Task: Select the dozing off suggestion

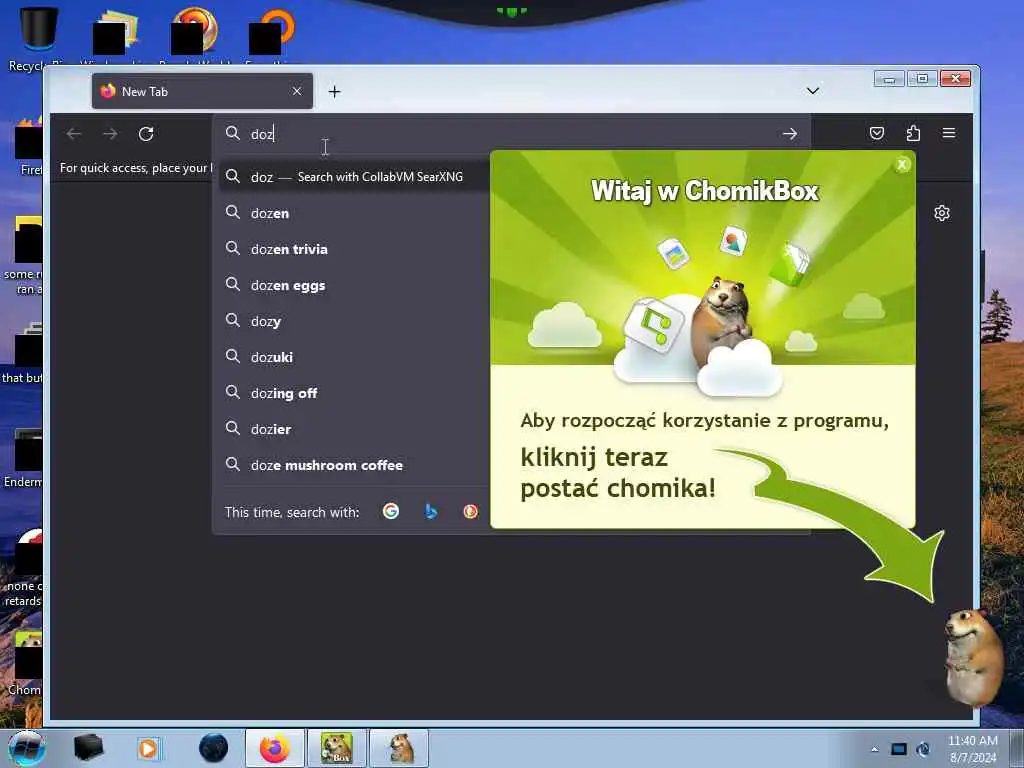Action: (354, 393)
